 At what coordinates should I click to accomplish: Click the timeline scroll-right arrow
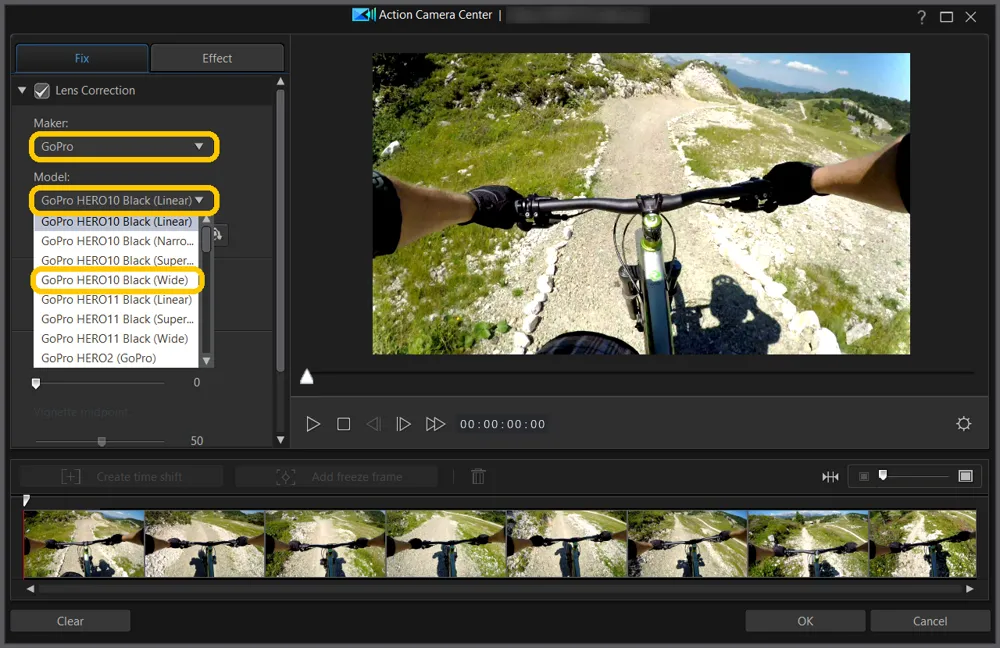click(x=970, y=589)
